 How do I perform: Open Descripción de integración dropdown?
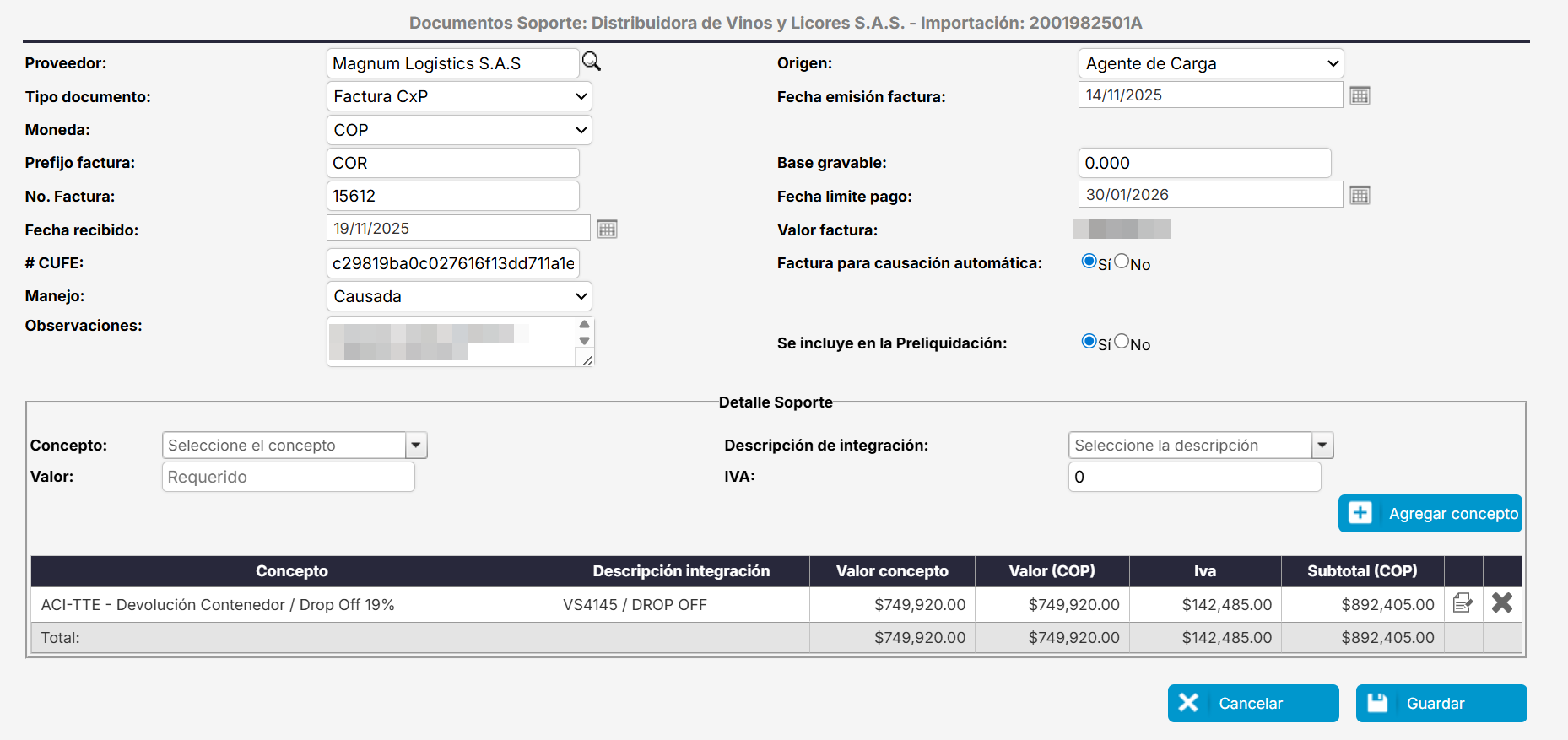click(x=1322, y=445)
